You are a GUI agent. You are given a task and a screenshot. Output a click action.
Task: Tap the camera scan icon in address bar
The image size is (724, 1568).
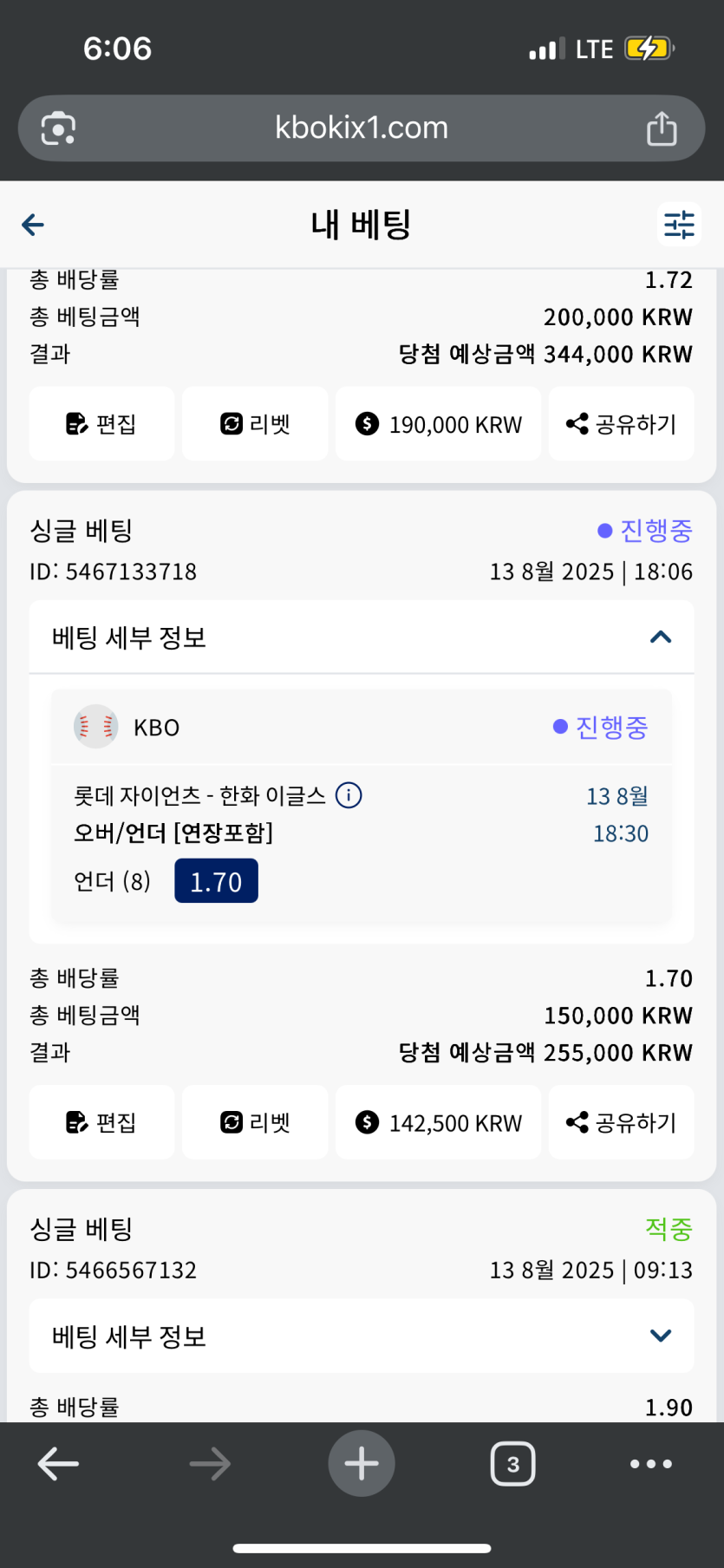coord(58,128)
